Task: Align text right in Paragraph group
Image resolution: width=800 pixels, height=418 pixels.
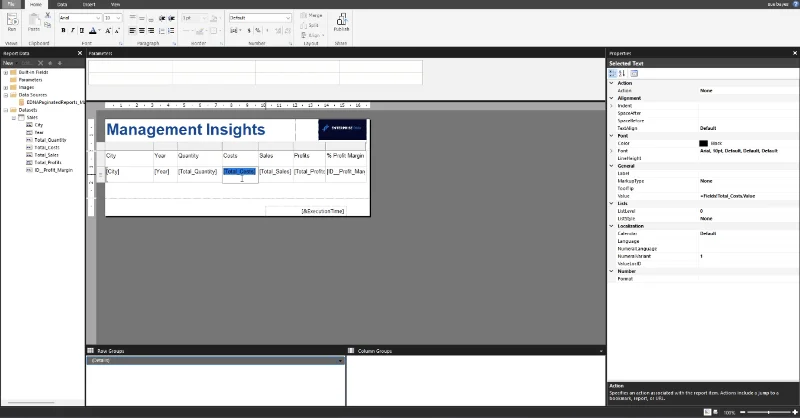Action: point(151,31)
